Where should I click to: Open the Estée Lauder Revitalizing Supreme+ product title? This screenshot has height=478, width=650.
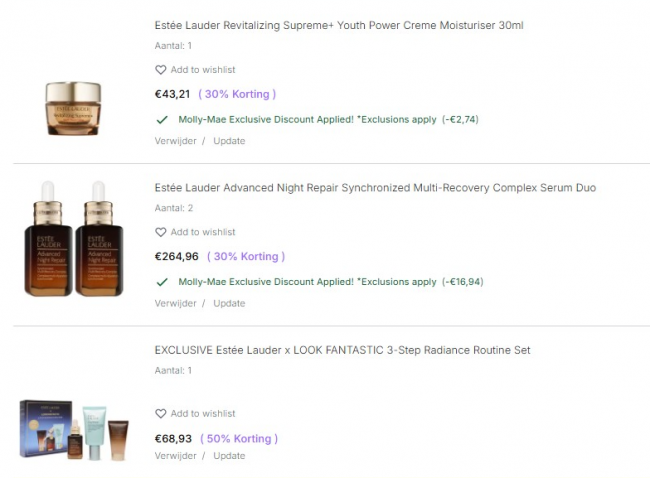339,25
